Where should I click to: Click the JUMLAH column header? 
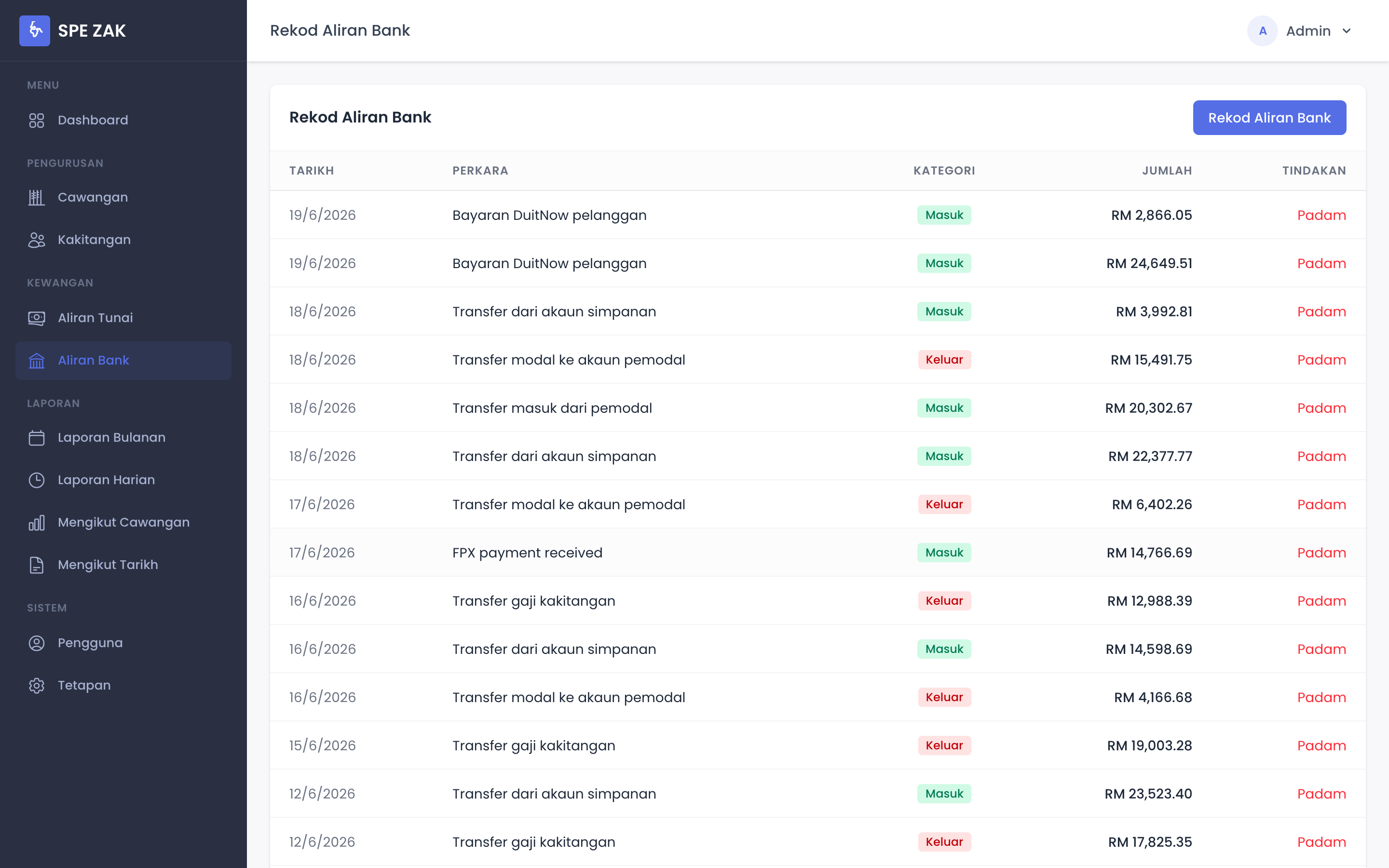click(1167, 171)
